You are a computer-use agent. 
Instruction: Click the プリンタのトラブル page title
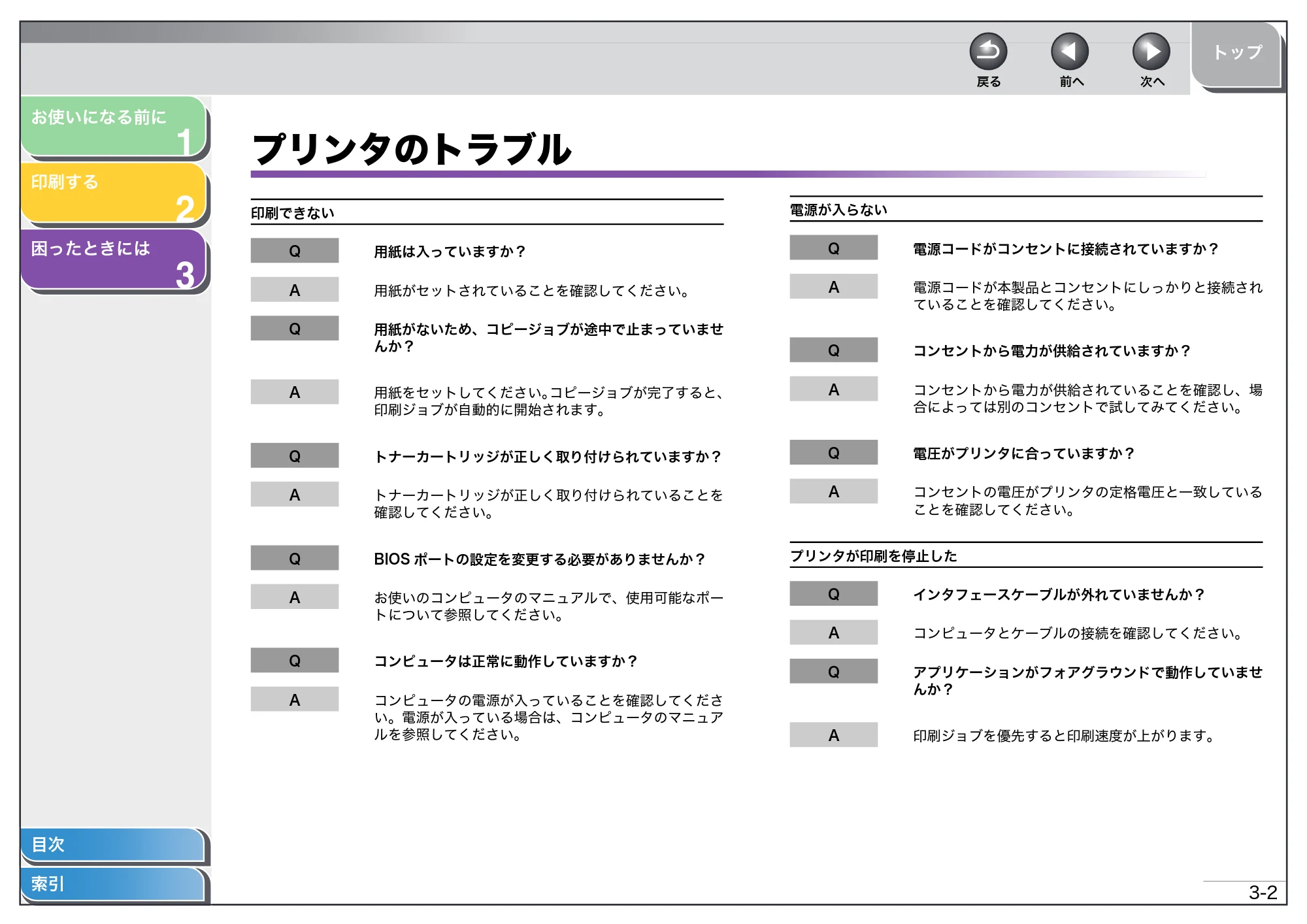click(412, 149)
